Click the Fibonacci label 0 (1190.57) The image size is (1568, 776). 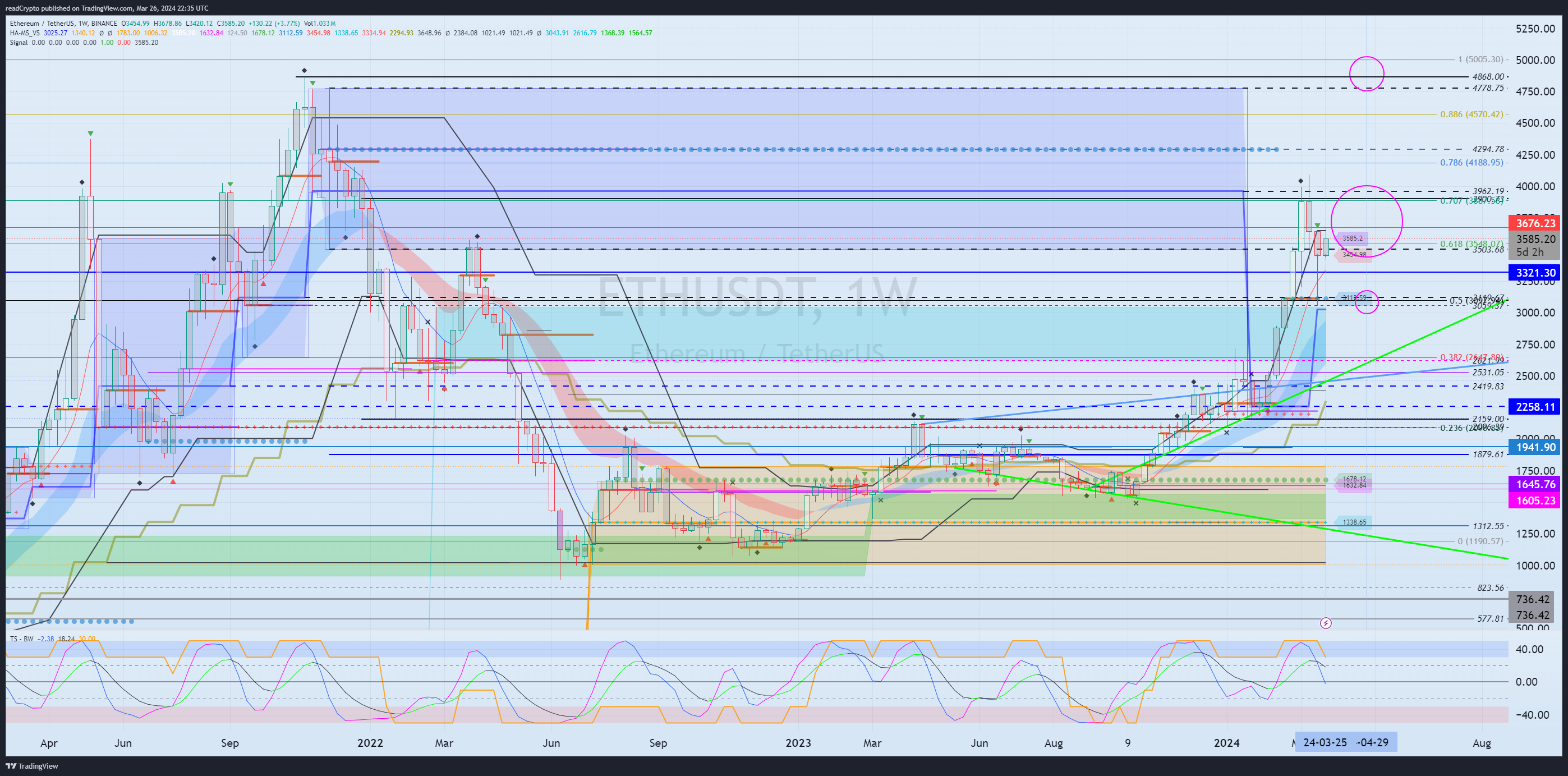[1480, 541]
